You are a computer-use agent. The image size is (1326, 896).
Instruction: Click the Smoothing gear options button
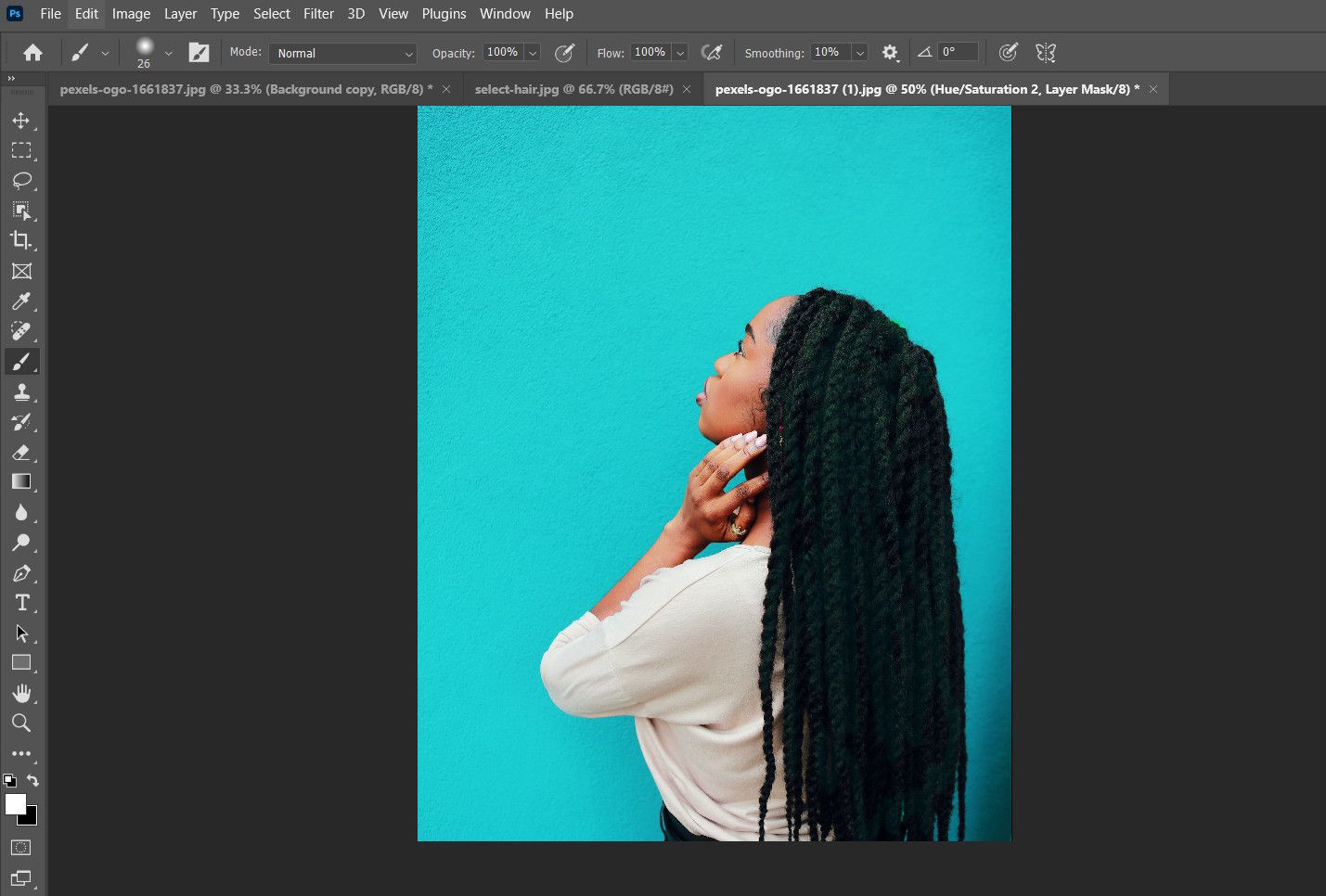pyautogui.click(x=890, y=53)
